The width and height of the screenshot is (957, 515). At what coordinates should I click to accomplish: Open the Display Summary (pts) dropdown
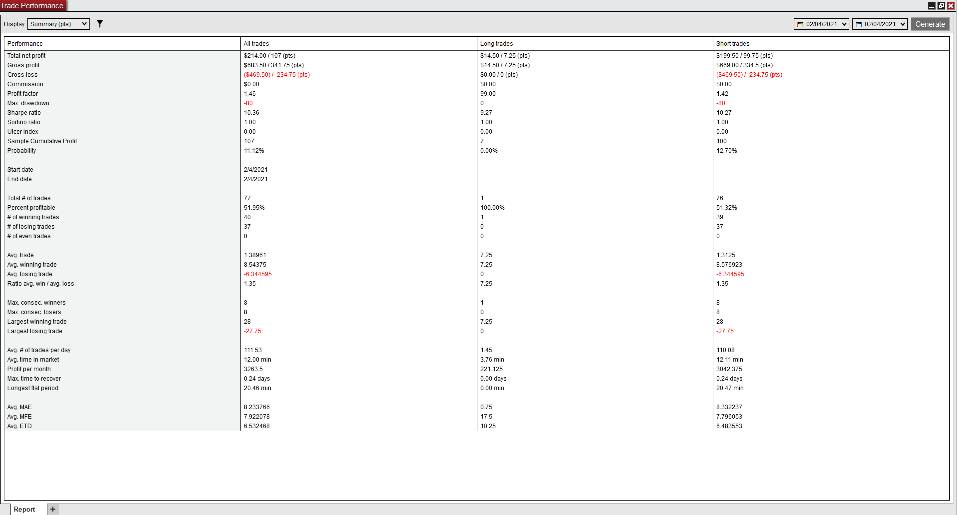pos(58,24)
